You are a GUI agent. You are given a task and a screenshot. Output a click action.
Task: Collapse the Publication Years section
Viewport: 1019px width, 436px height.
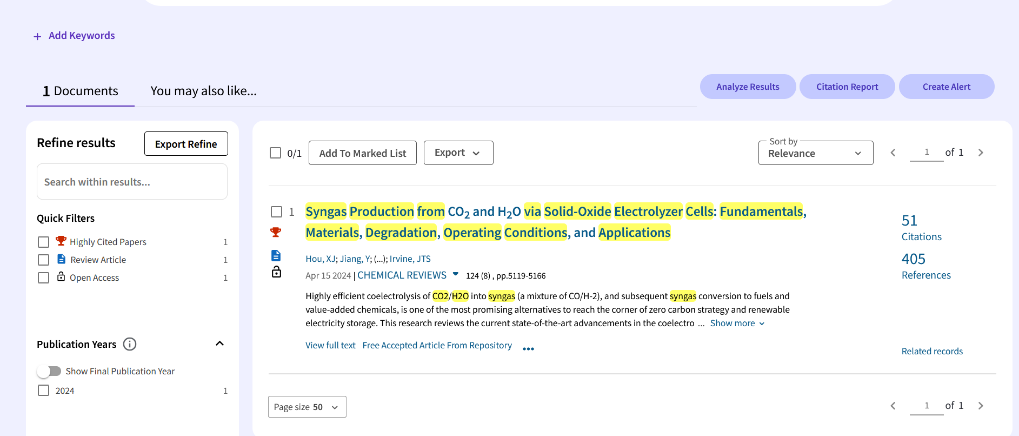point(220,344)
